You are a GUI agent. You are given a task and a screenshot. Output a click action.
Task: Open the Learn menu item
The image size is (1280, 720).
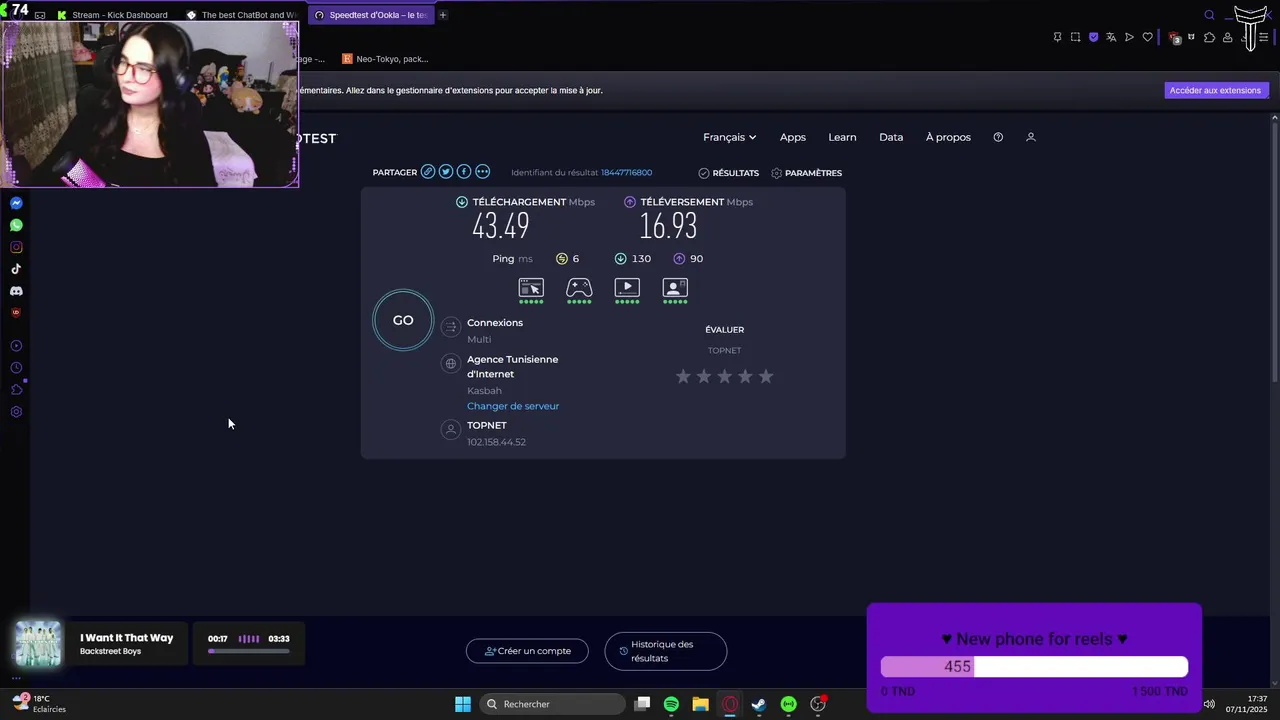(x=842, y=137)
